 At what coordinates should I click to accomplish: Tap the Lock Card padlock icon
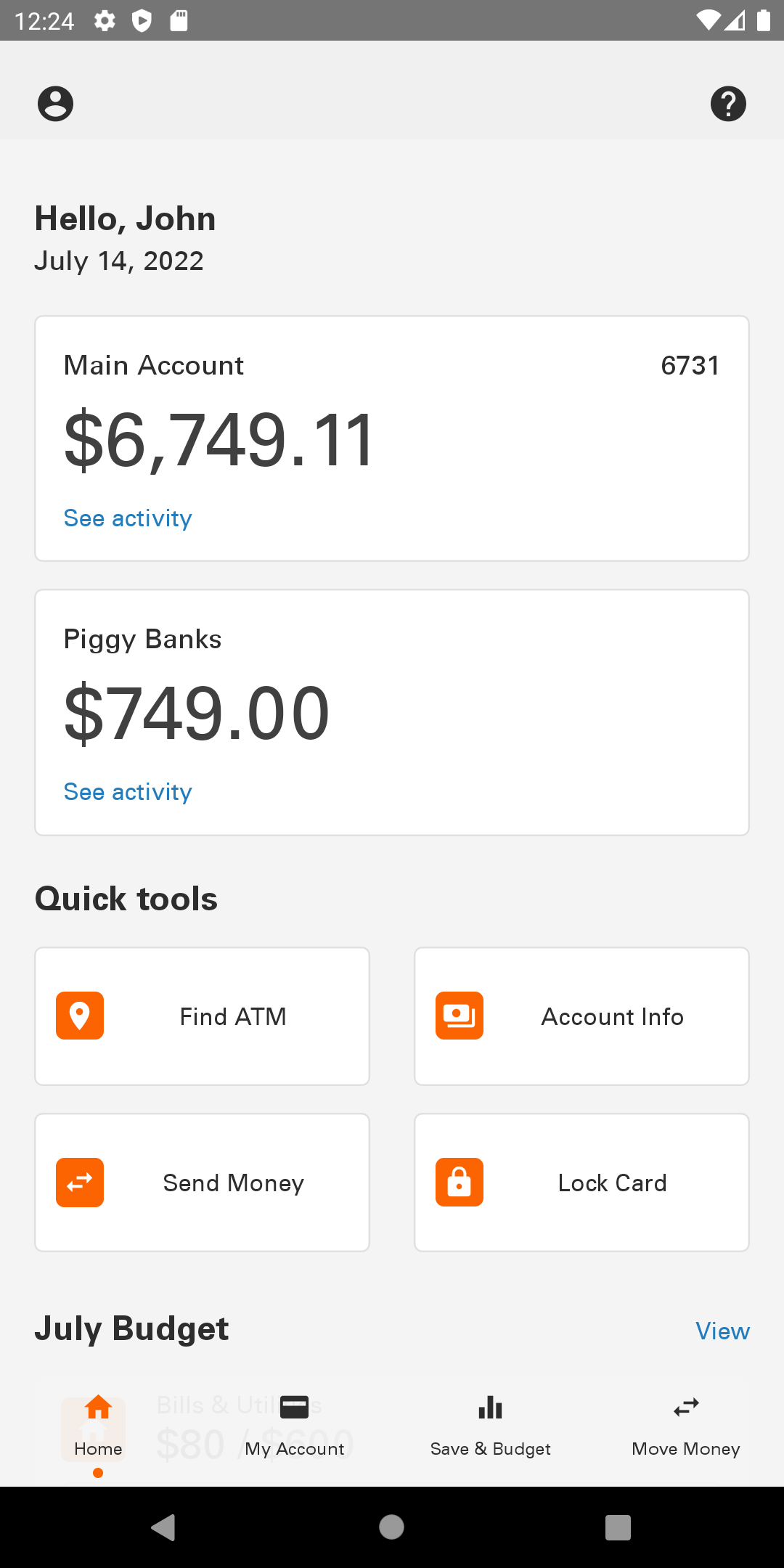(x=460, y=1182)
